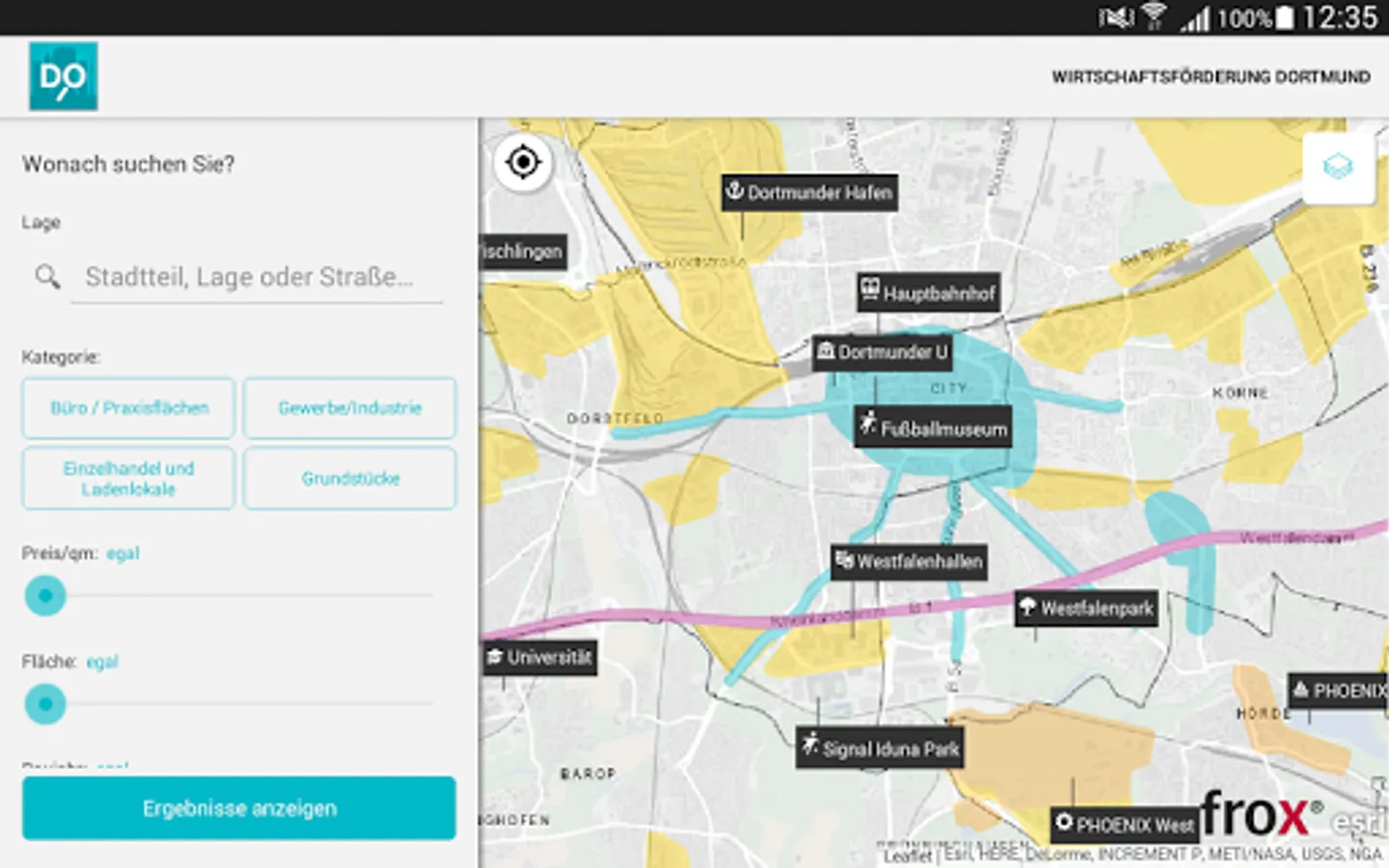Open the map layers switcher
The width and height of the screenshot is (1389, 868).
click(1338, 167)
